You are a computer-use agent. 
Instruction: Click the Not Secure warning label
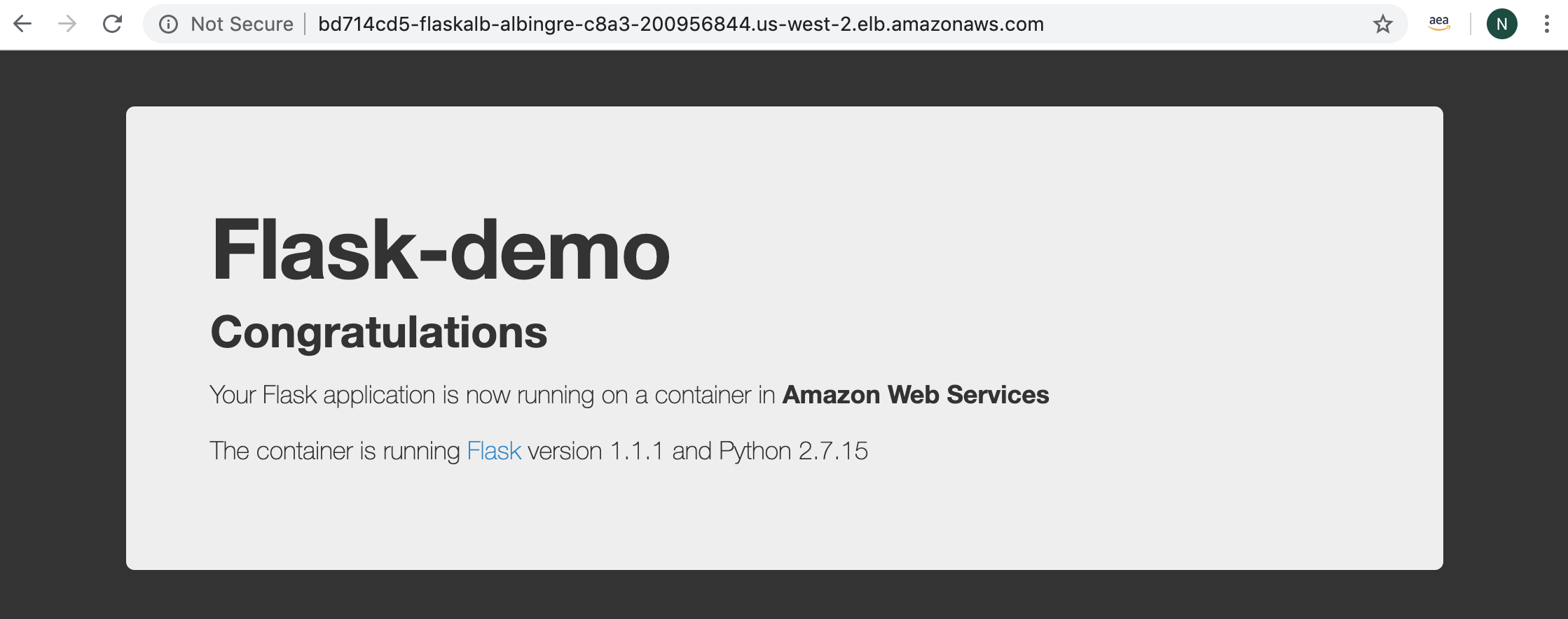(x=242, y=24)
